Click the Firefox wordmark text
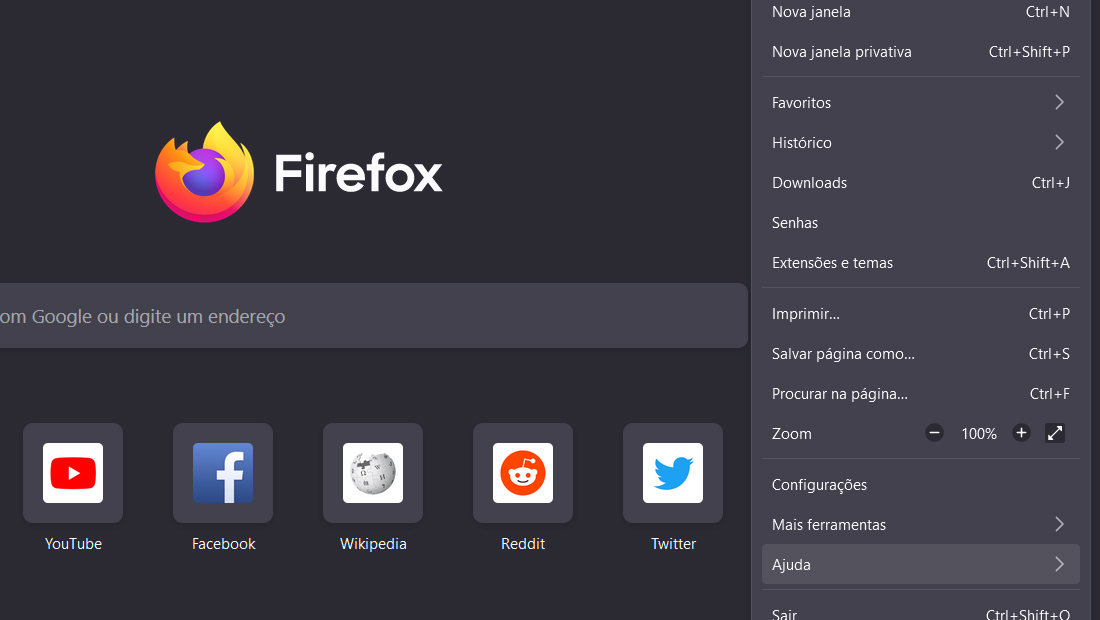The height and width of the screenshot is (620, 1100). (x=358, y=173)
